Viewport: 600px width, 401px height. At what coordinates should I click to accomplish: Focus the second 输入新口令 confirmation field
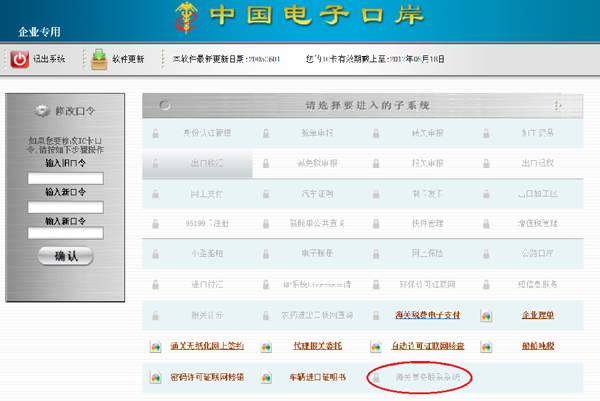click(x=65, y=233)
